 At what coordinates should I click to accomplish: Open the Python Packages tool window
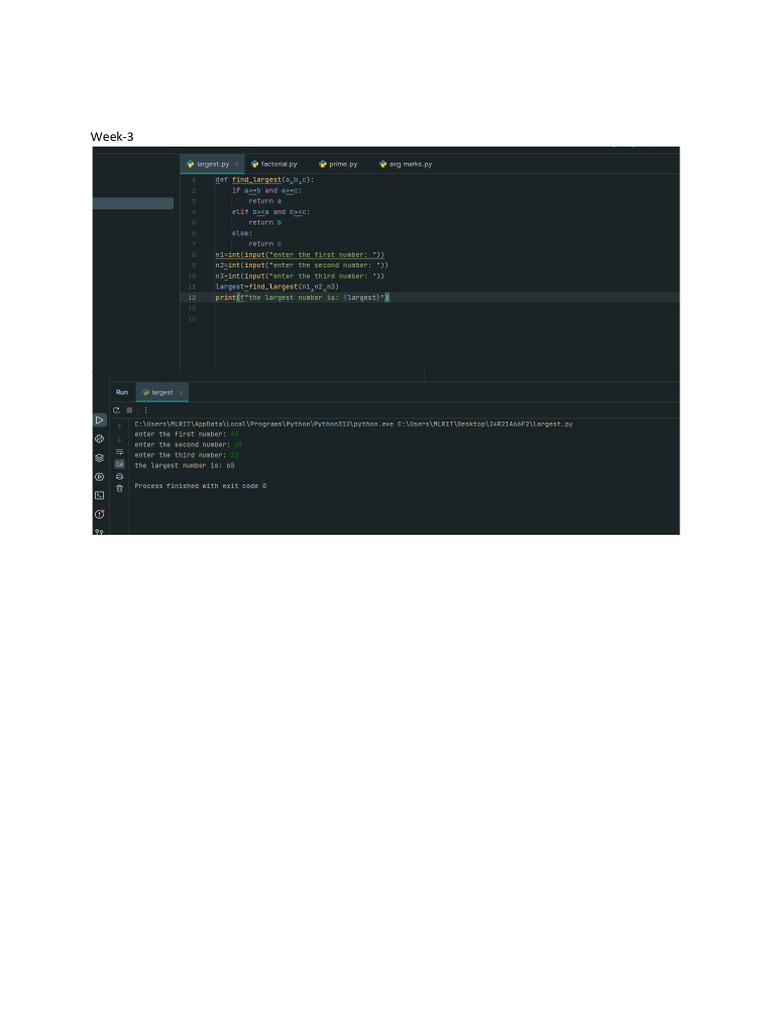pyautogui.click(x=99, y=458)
